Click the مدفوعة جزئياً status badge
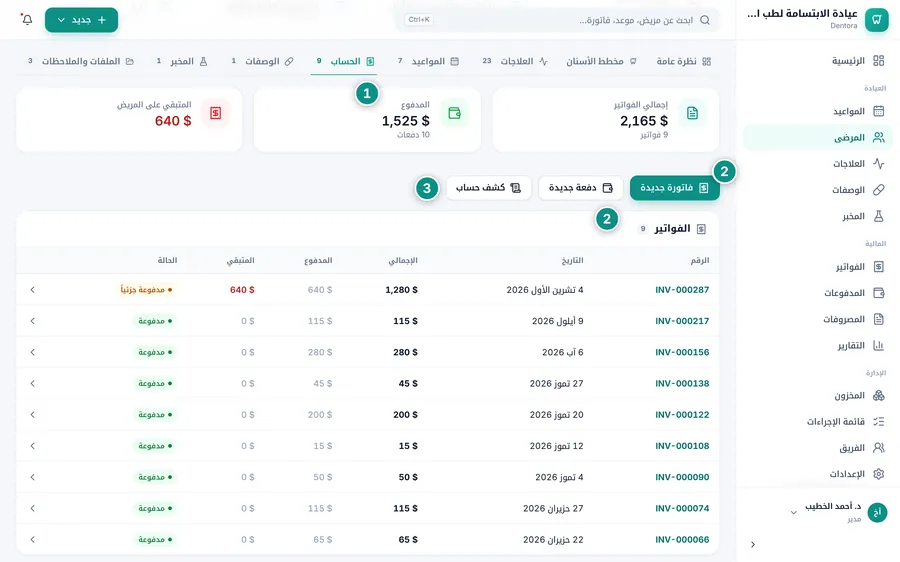Image resolution: width=900 pixels, height=562 pixels. click(x=146, y=290)
